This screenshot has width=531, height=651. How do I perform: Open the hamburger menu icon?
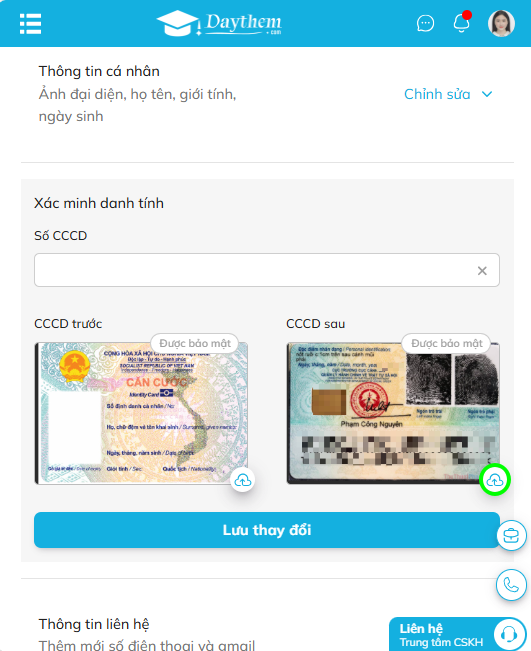30,24
